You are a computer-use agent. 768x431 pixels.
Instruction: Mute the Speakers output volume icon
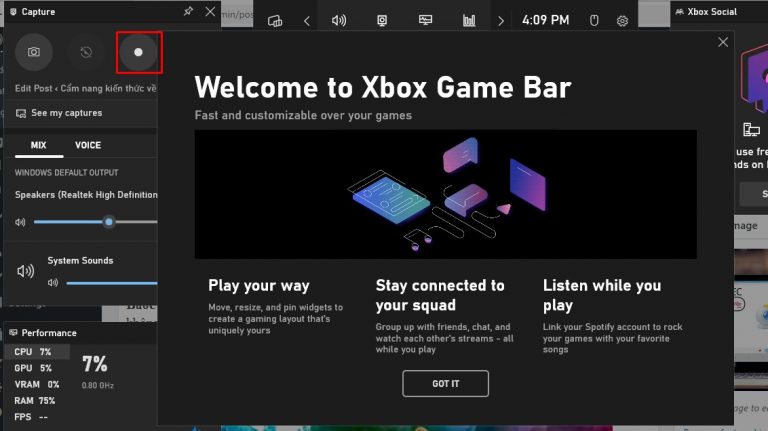(20, 222)
